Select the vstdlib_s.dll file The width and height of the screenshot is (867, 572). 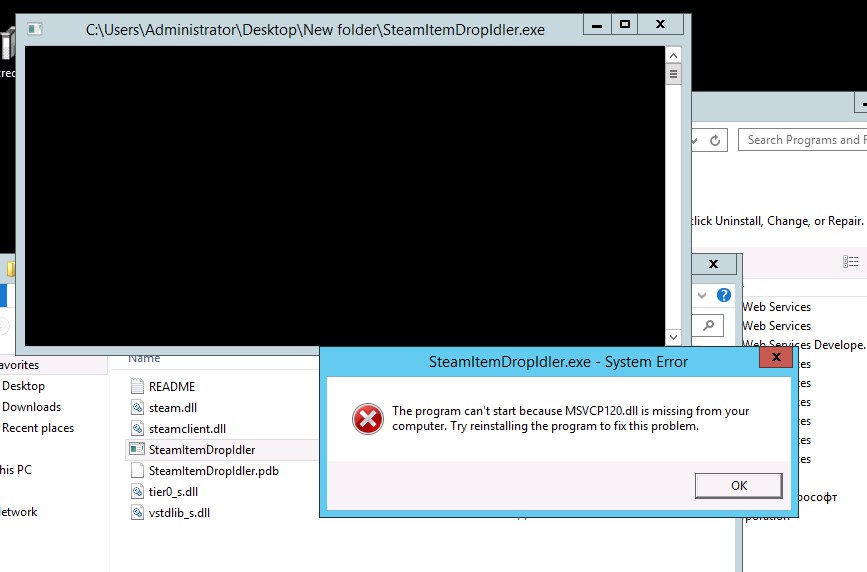point(180,513)
